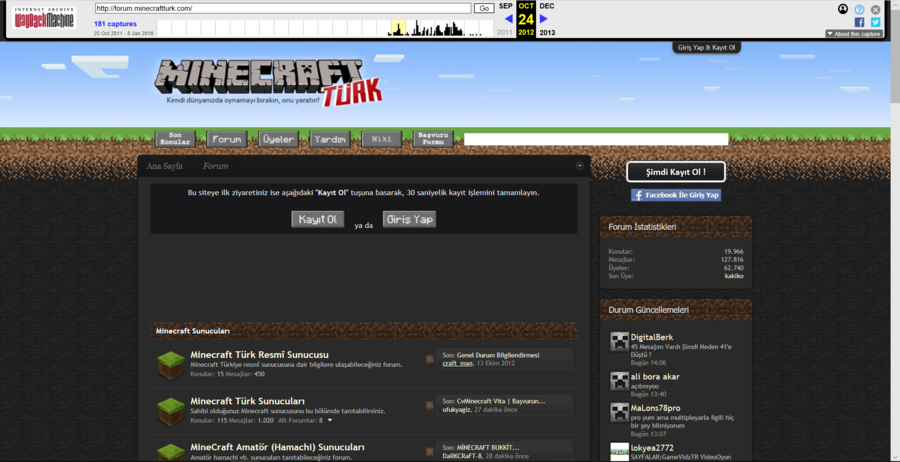The width and height of the screenshot is (900, 462).
Task: Click the page vertical scrollbar
Action: (x=895, y=231)
